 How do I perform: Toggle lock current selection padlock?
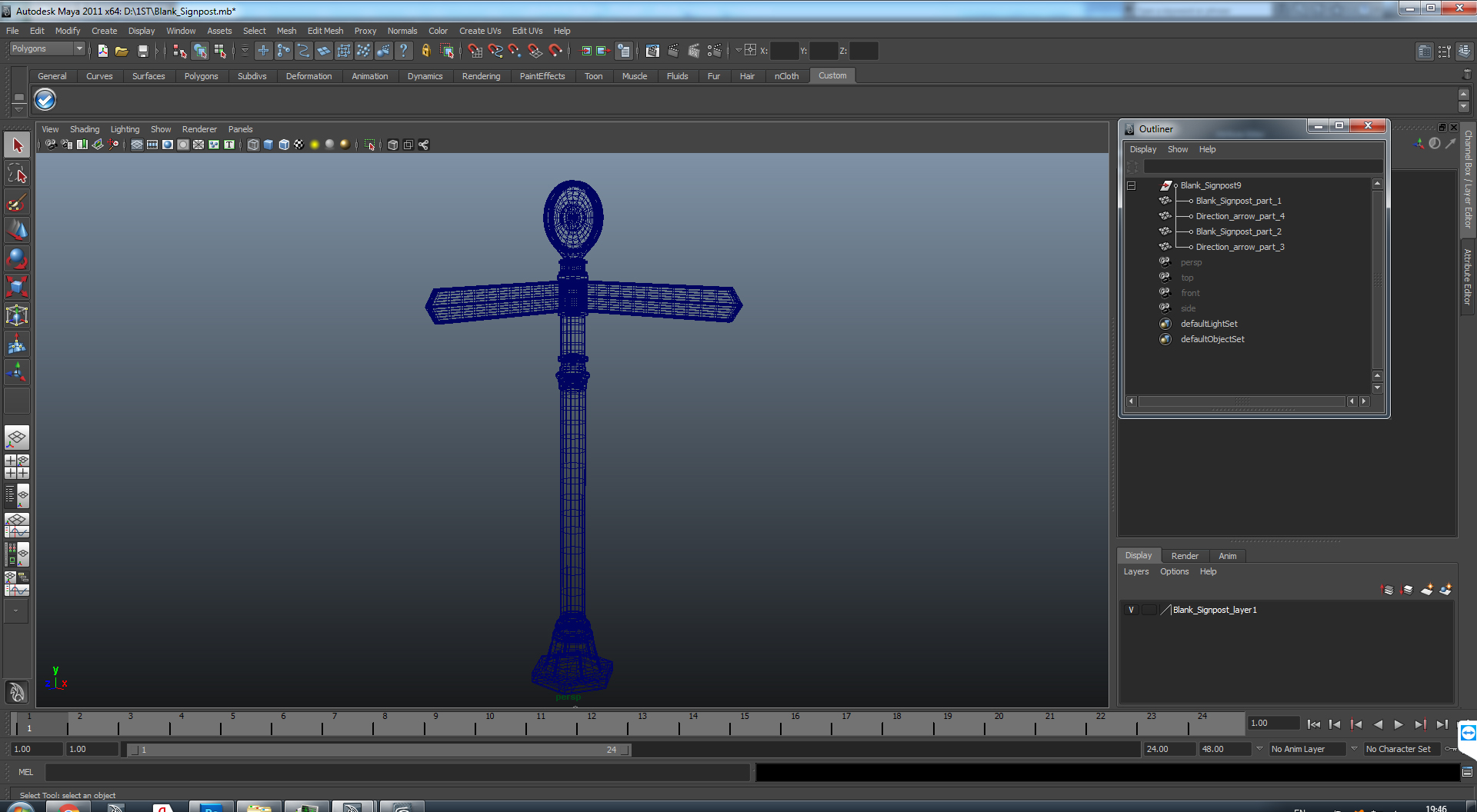click(x=425, y=51)
